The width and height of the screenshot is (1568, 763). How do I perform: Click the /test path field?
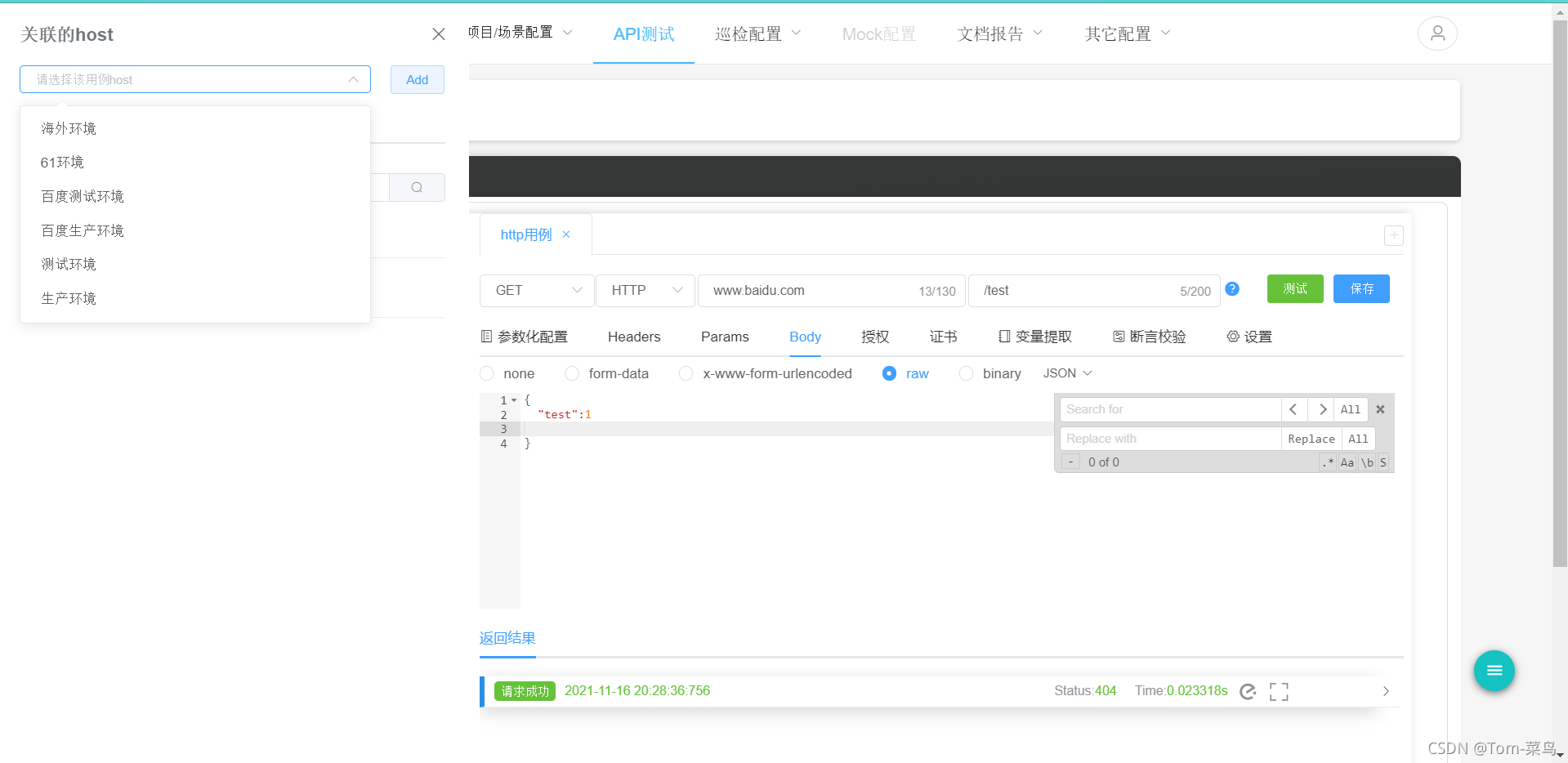coord(1094,290)
